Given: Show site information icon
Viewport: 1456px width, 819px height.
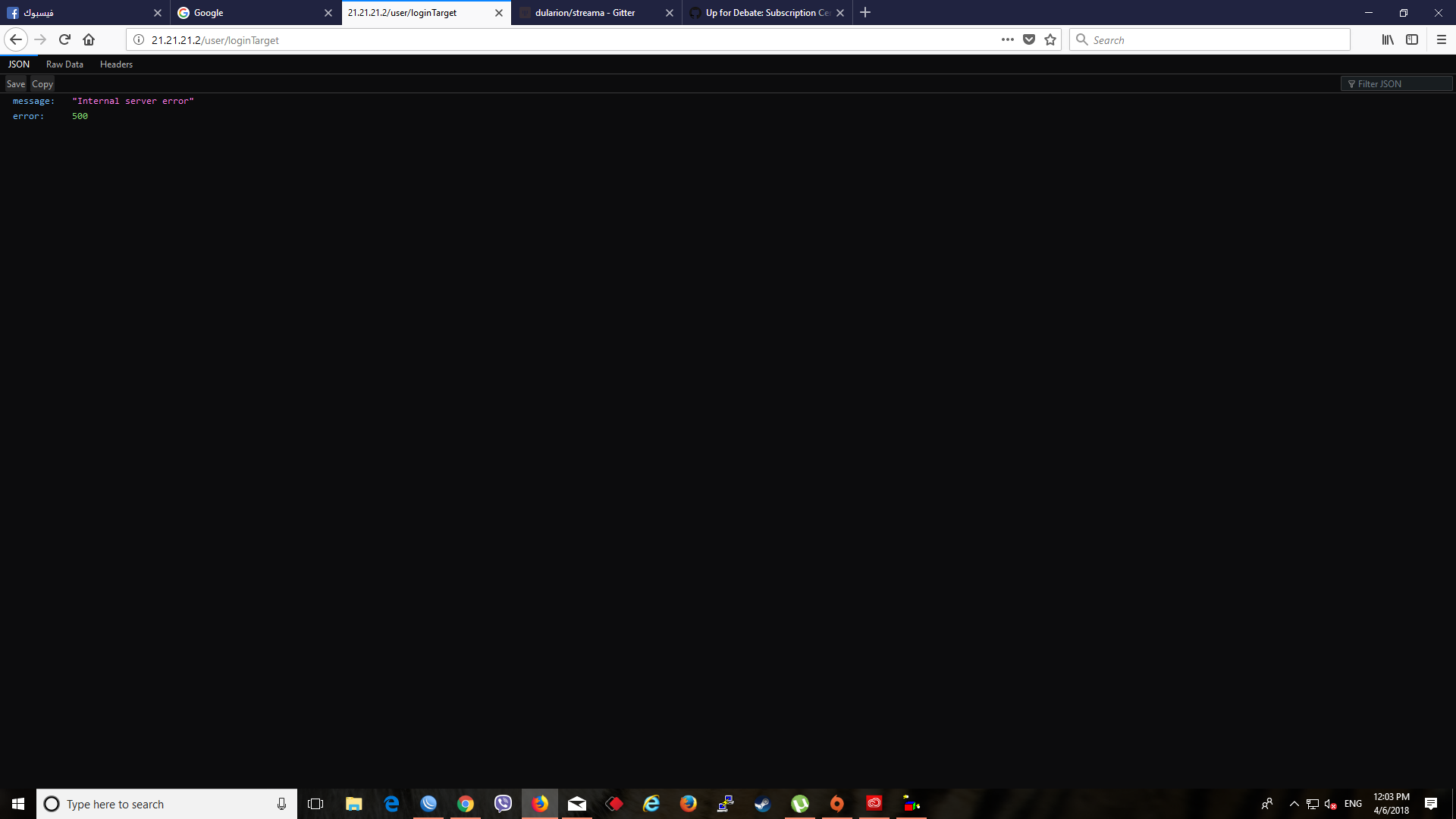Looking at the screenshot, I should pos(139,39).
